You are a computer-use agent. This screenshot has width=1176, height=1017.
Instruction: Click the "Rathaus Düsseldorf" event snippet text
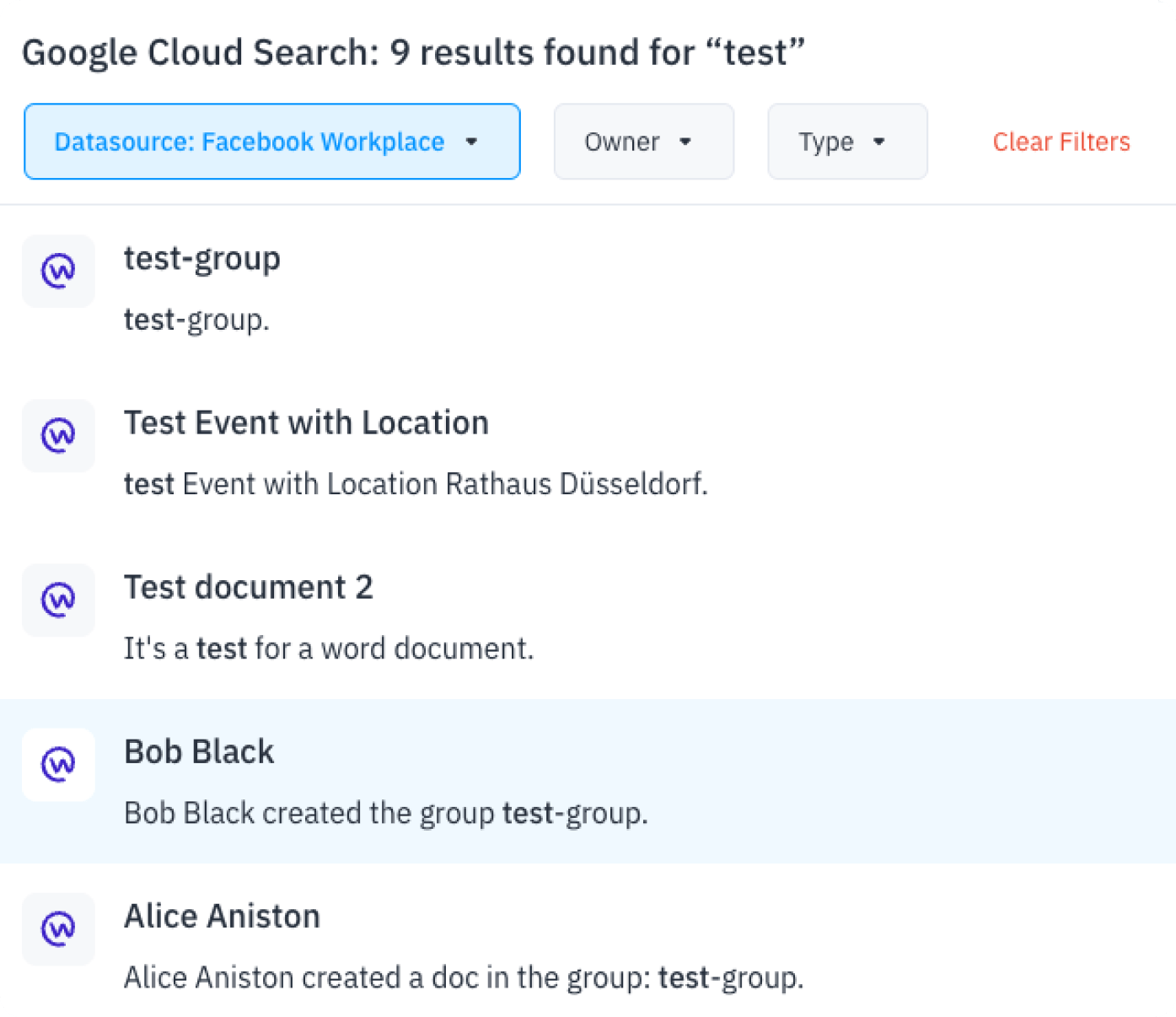pyautogui.click(x=576, y=484)
